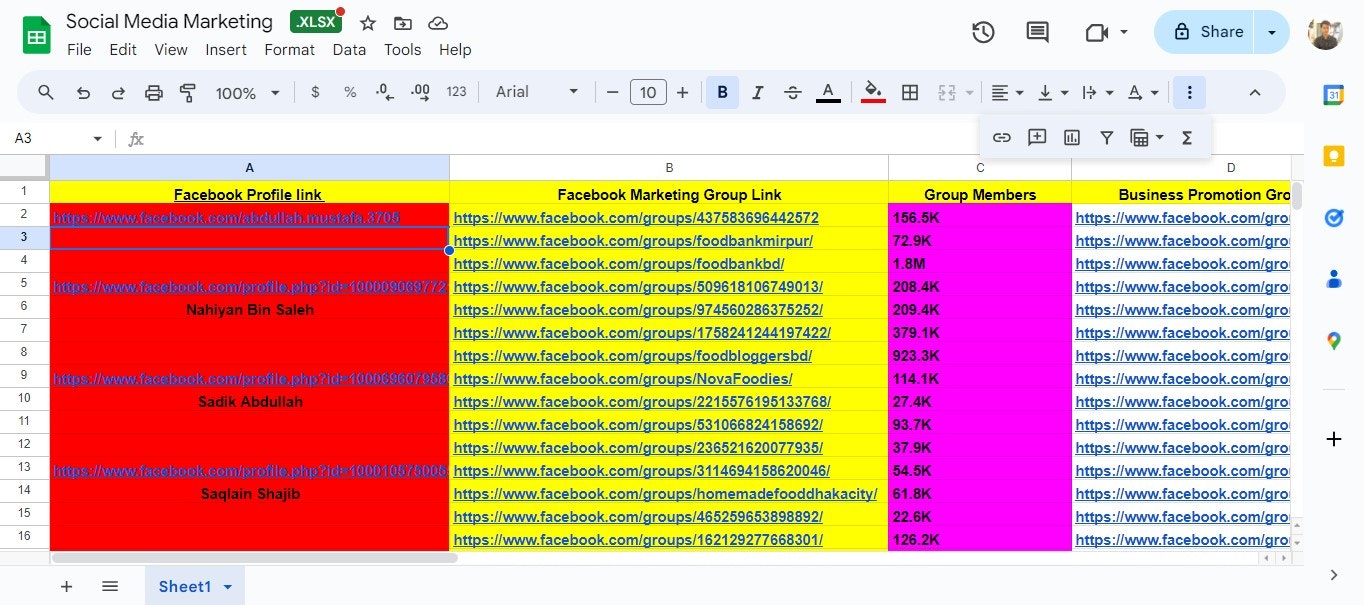
Task: Toggle italic formatting
Action: 757,92
